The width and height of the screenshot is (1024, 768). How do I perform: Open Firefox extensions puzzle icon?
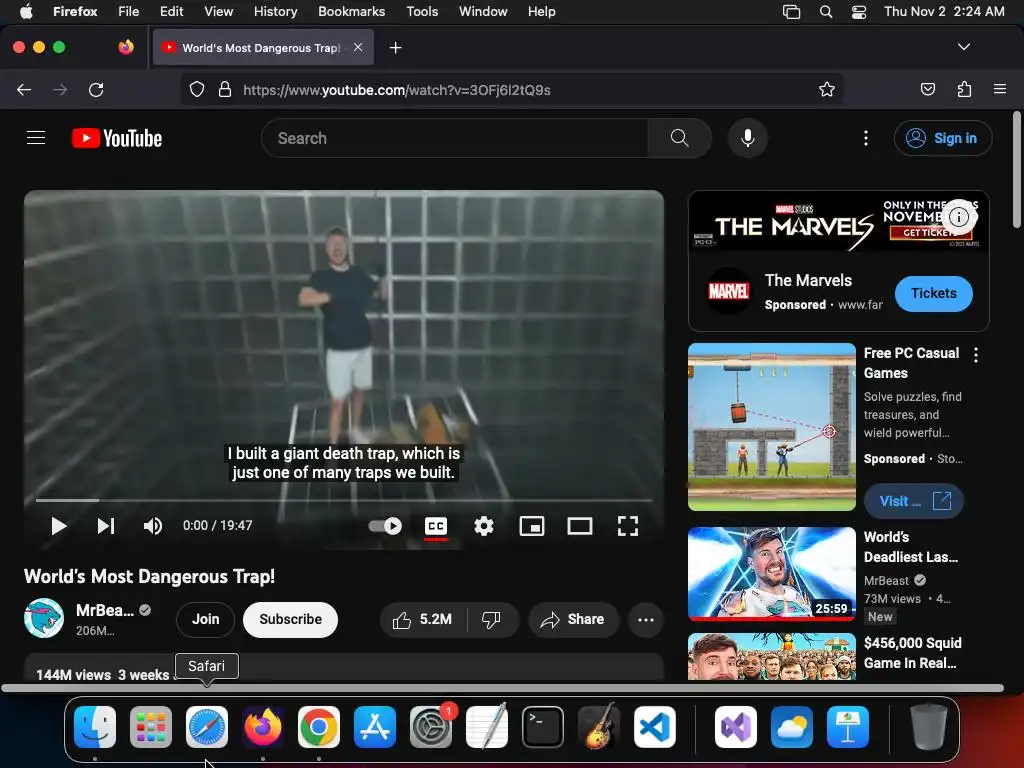click(964, 89)
